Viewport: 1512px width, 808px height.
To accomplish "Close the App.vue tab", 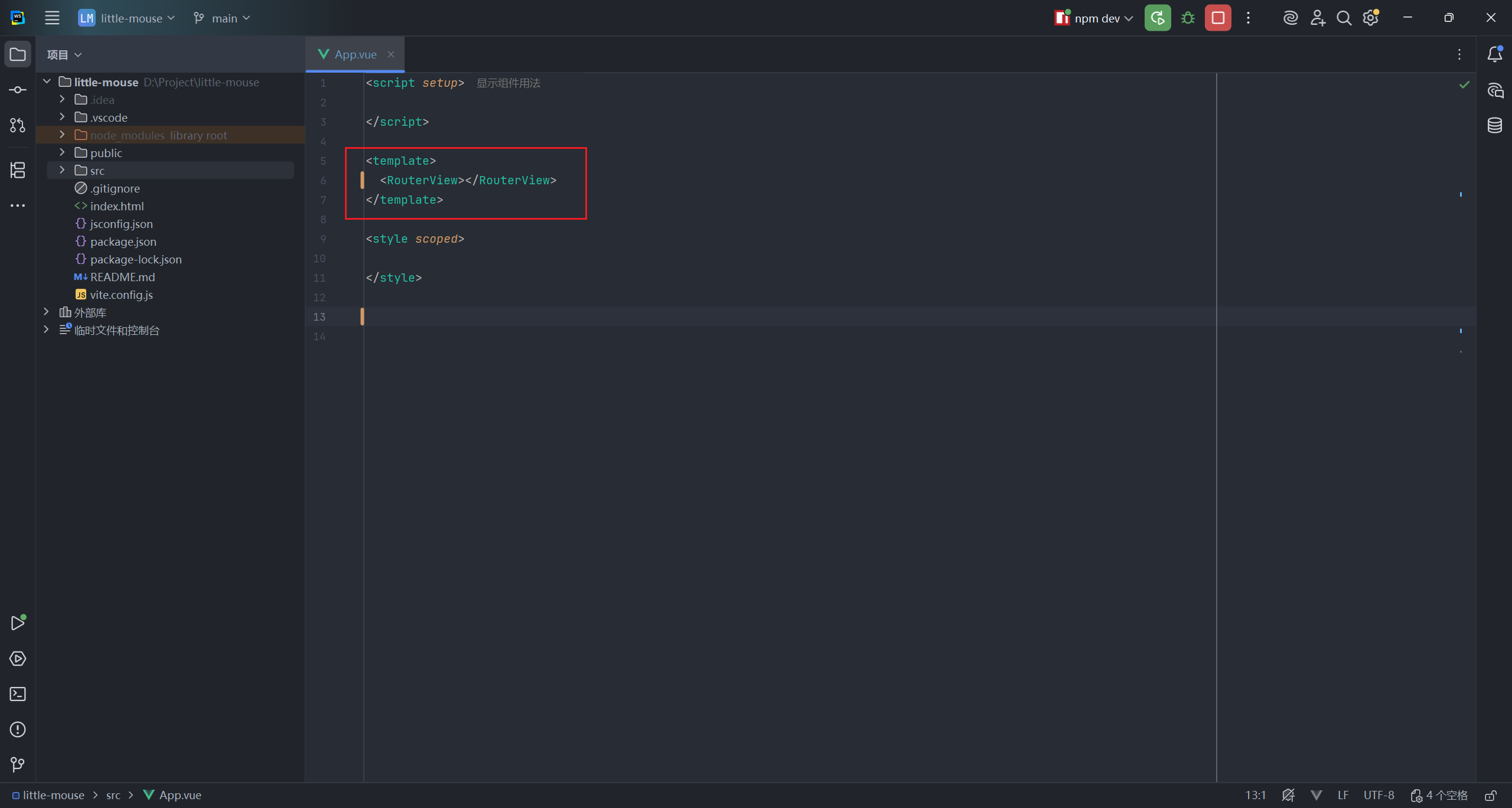I will click(391, 54).
